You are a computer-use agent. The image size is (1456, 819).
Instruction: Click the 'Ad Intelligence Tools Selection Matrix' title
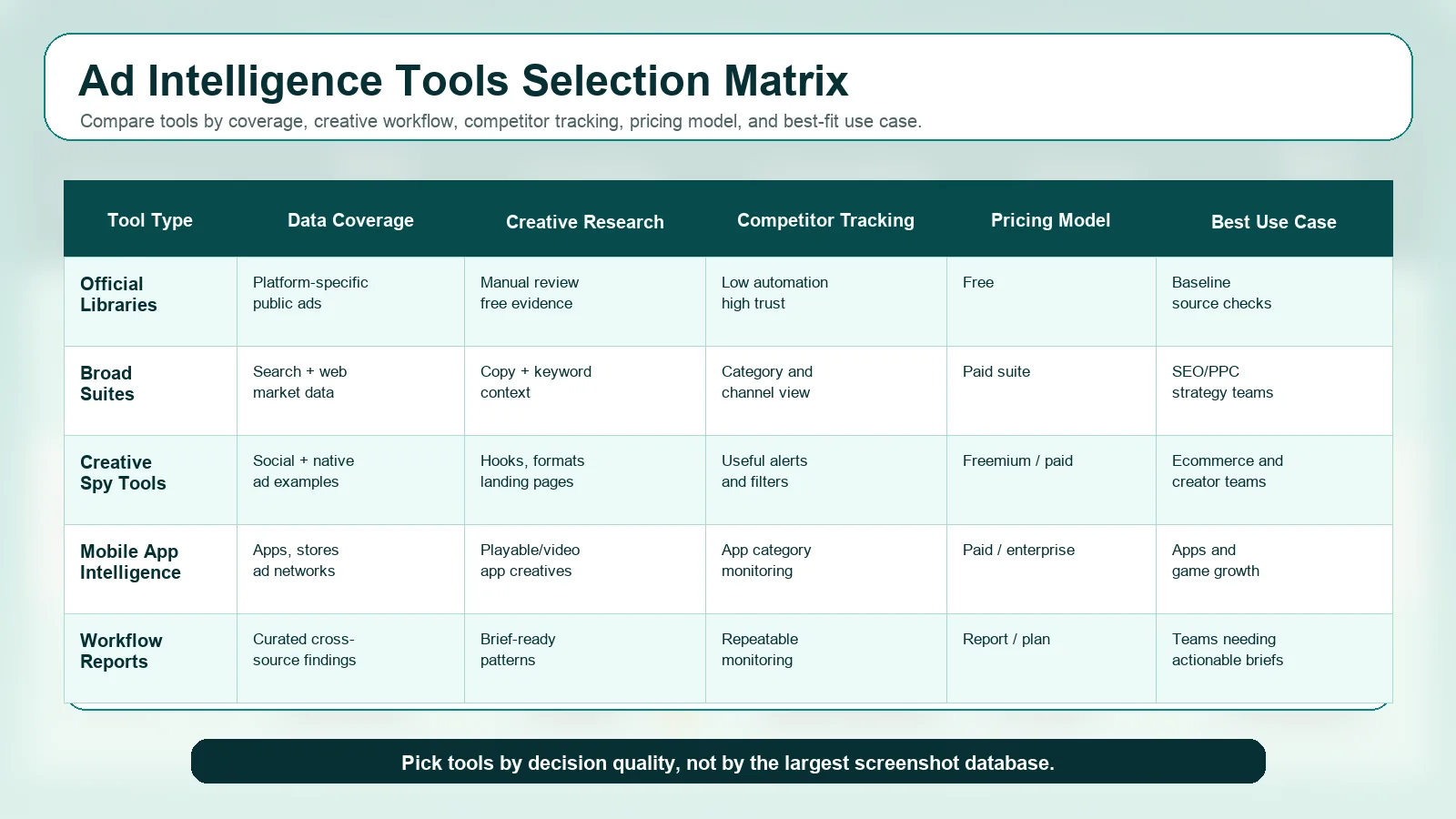tap(463, 81)
